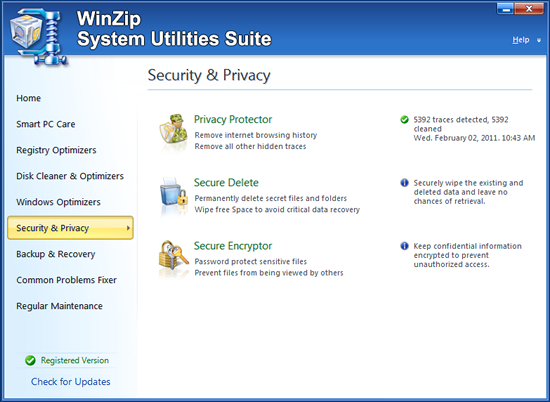Click 'Password protect sensitive files' text

click(x=251, y=261)
